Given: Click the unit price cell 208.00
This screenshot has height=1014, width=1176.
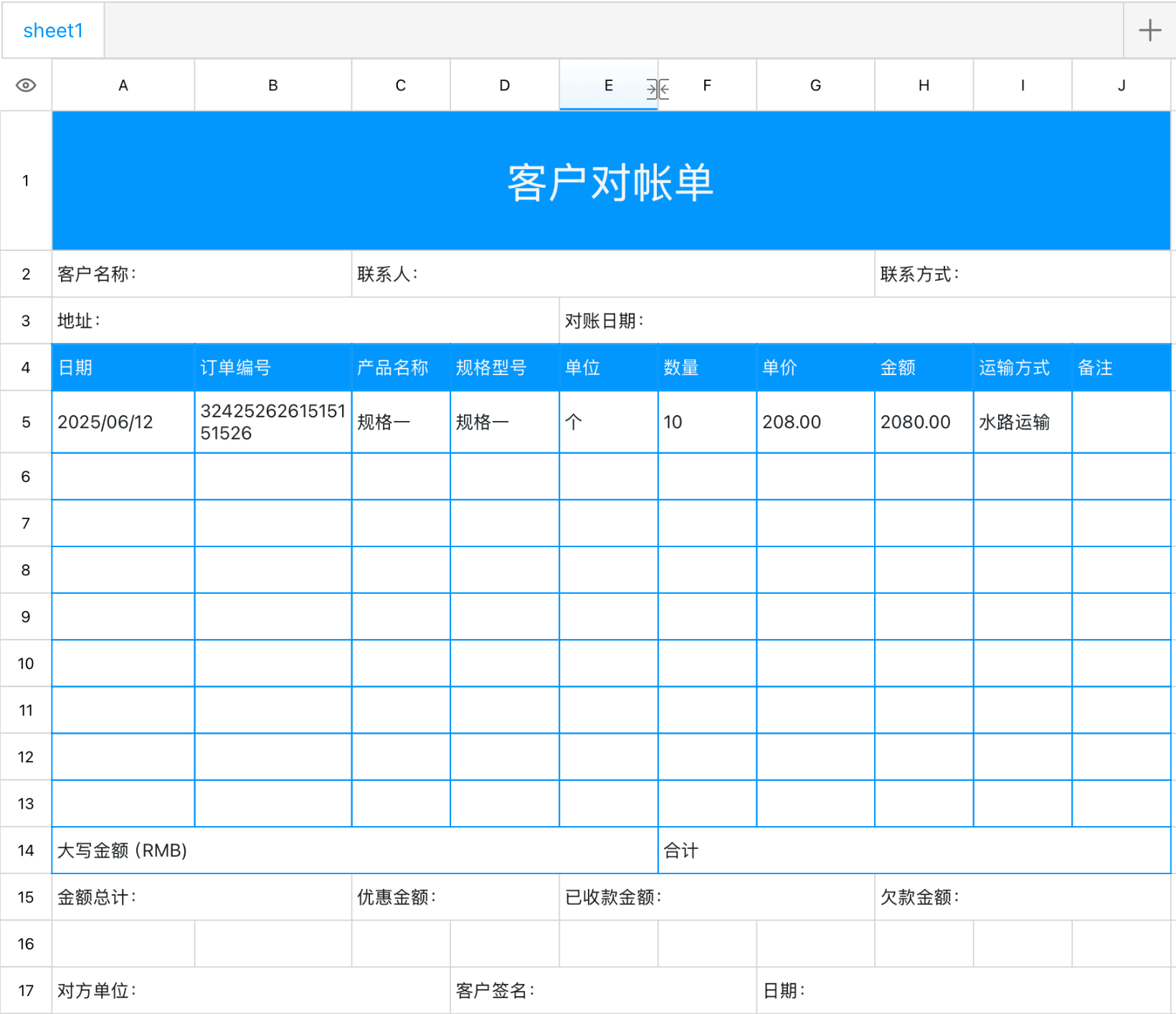Looking at the screenshot, I should (816, 422).
